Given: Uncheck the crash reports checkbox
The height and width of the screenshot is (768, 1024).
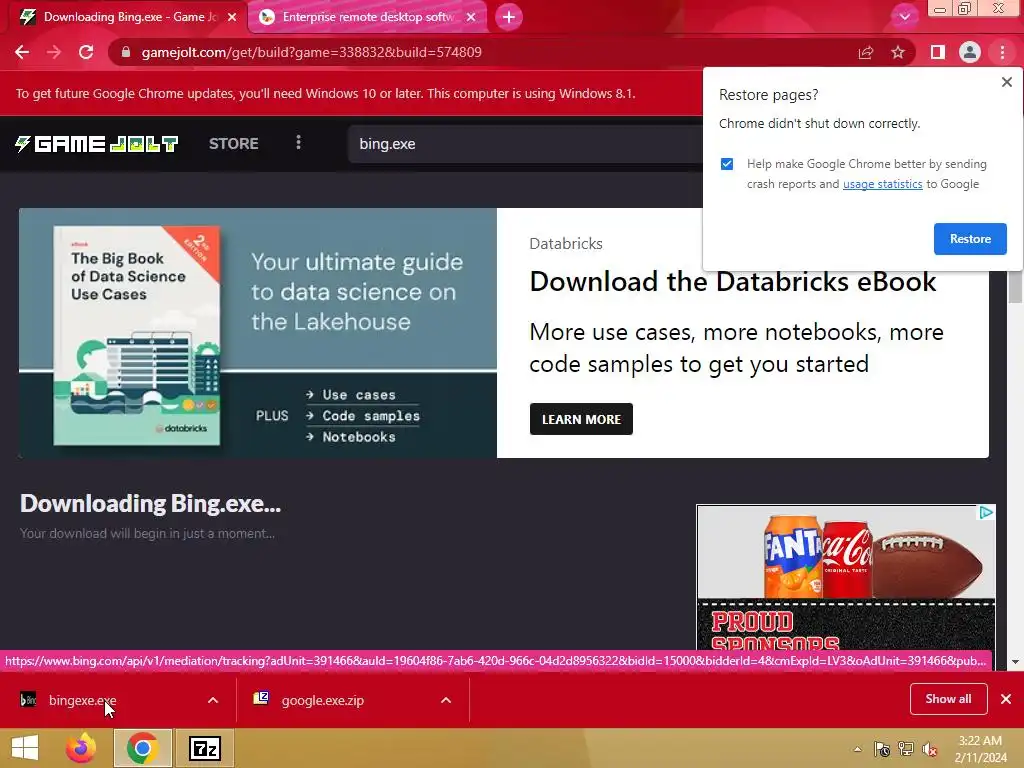Looking at the screenshot, I should point(727,164).
